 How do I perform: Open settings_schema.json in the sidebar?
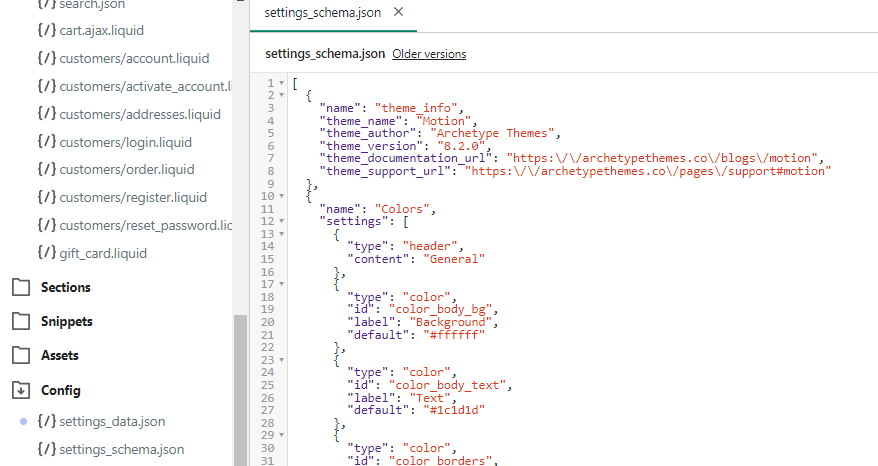click(x=122, y=449)
